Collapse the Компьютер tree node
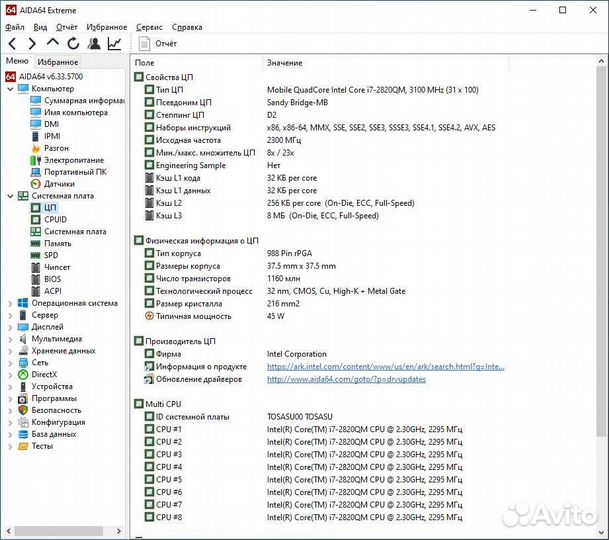This screenshot has width=609, height=540. 10,89
